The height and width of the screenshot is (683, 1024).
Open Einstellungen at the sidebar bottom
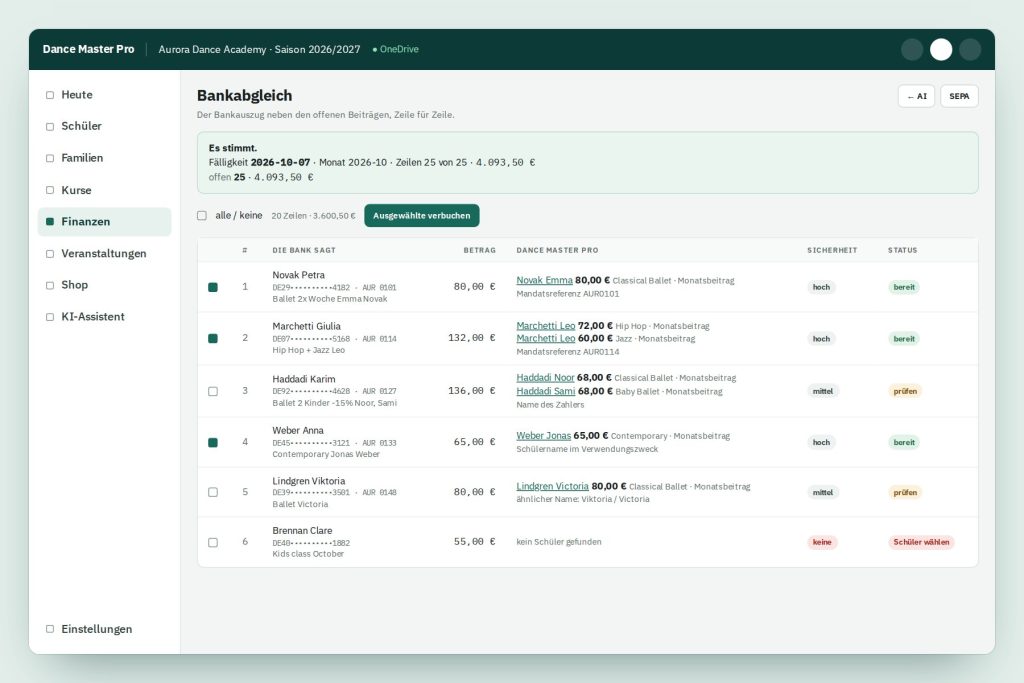[x=104, y=629]
